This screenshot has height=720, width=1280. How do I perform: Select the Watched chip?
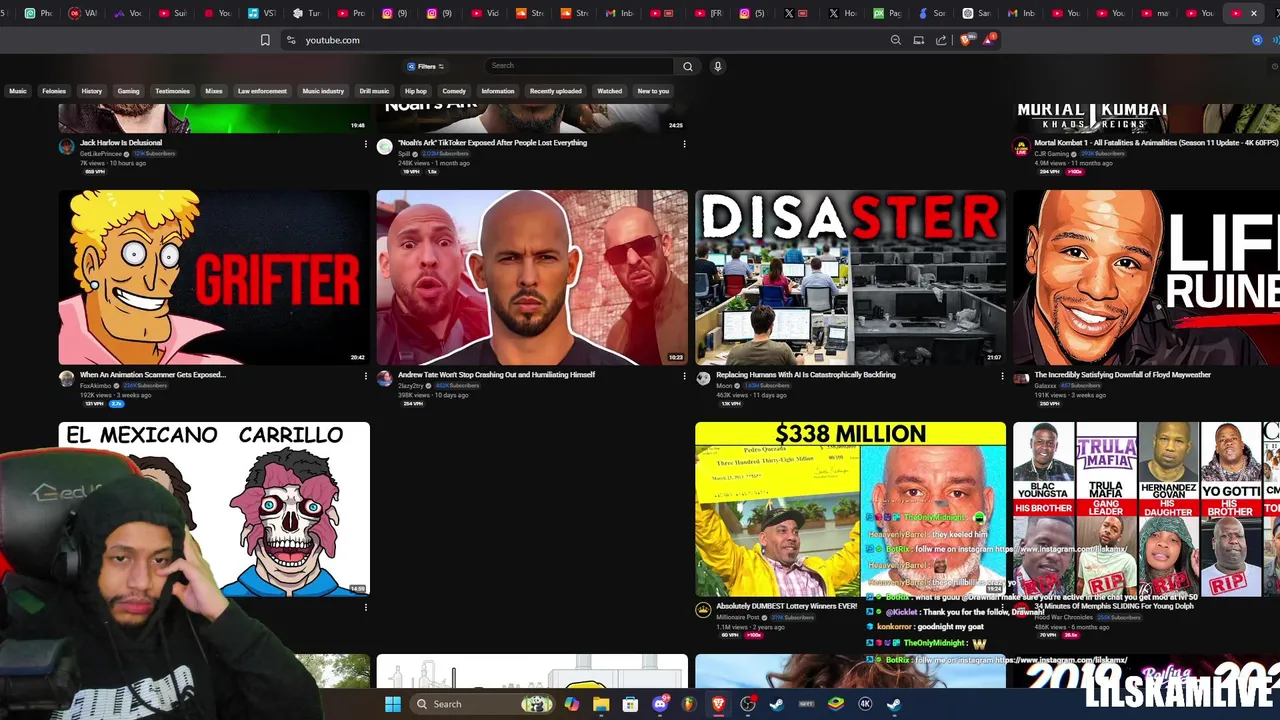tap(610, 91)
